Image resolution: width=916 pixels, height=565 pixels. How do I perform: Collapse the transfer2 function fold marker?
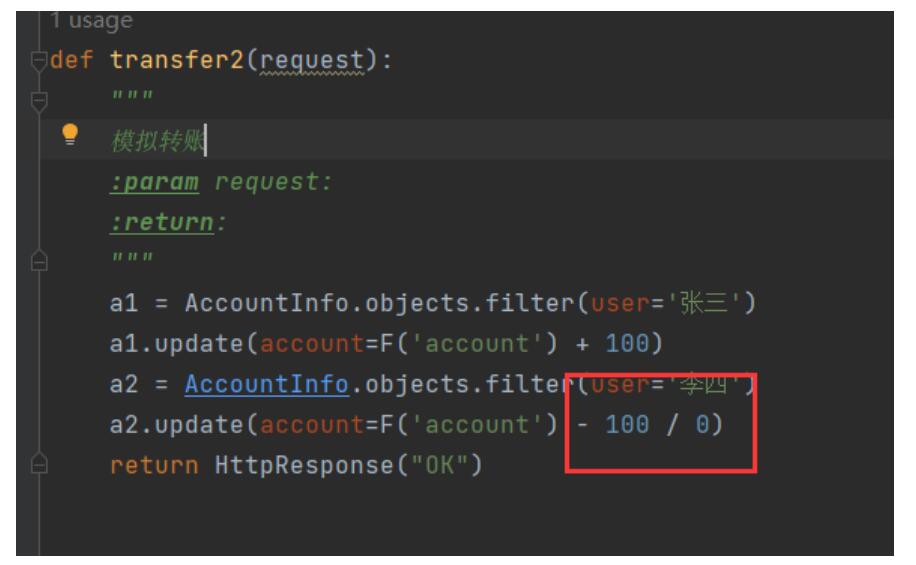pyautogui.click(x=40, y=59)
